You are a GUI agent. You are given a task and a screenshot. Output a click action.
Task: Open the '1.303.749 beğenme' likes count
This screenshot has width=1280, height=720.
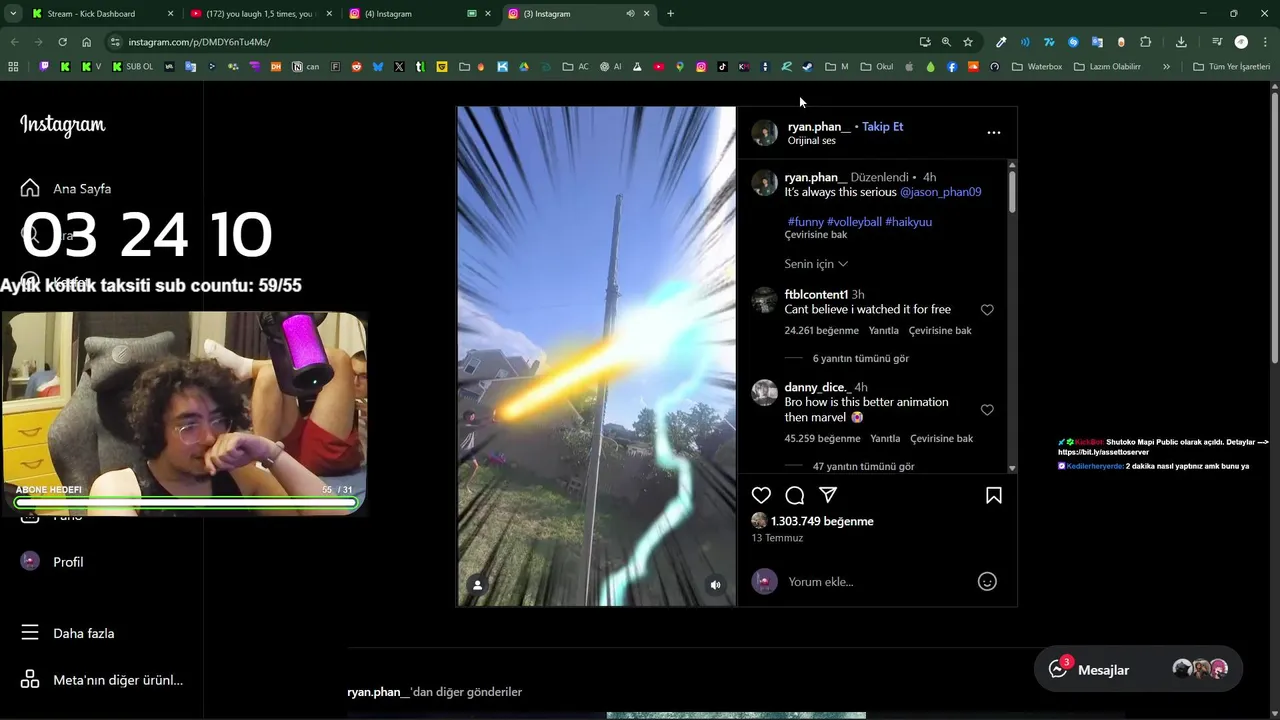(x=822, y=521)
